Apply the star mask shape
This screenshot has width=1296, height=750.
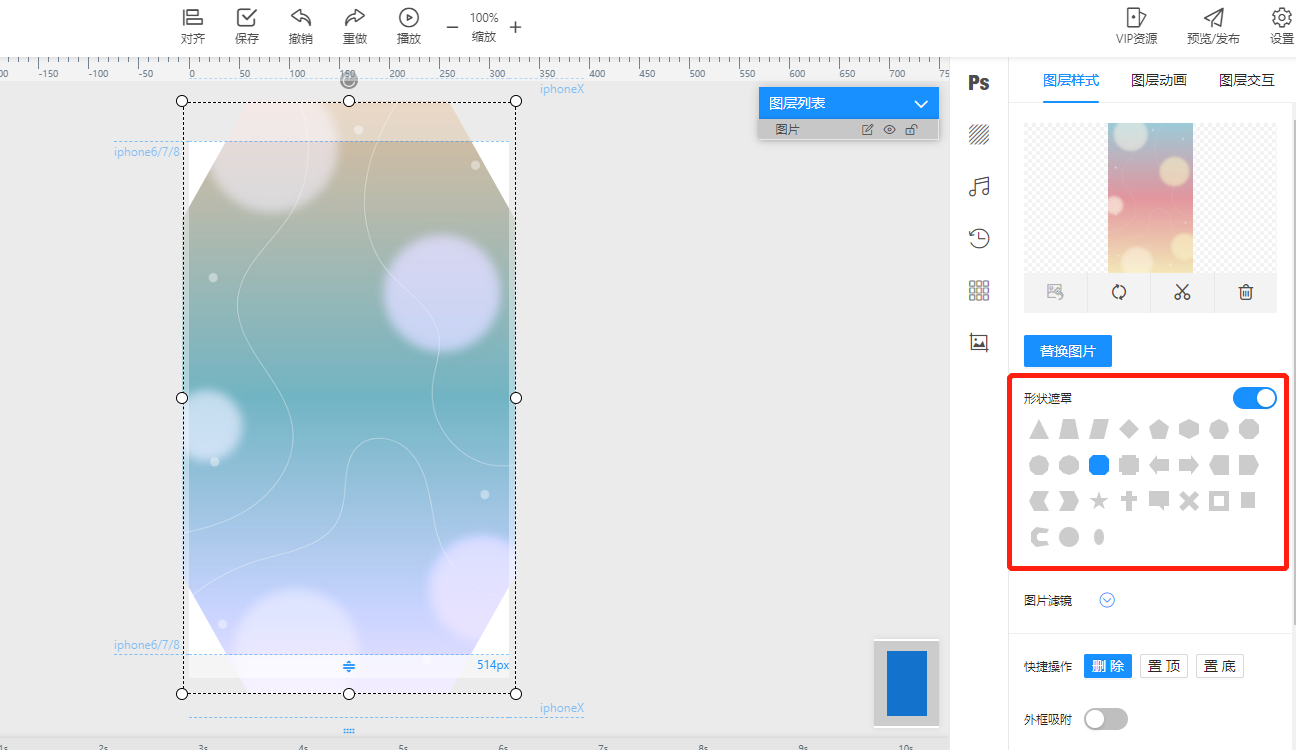pos(1099,501)
